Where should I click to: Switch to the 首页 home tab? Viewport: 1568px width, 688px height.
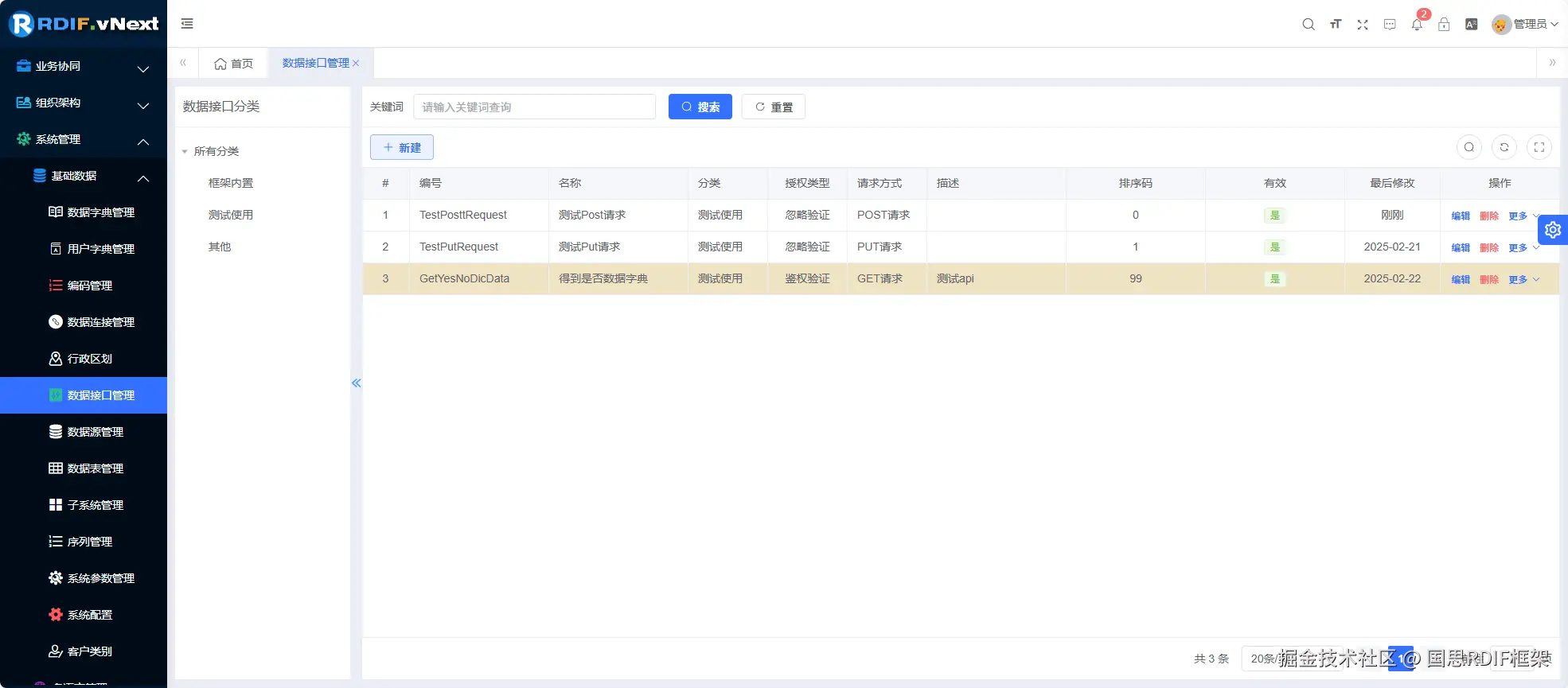[x=234, y=63]
